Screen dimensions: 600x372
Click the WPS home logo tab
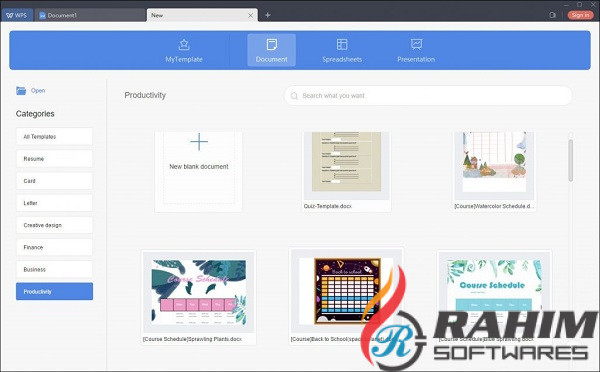pyautogui.click(x=17, y=15)
